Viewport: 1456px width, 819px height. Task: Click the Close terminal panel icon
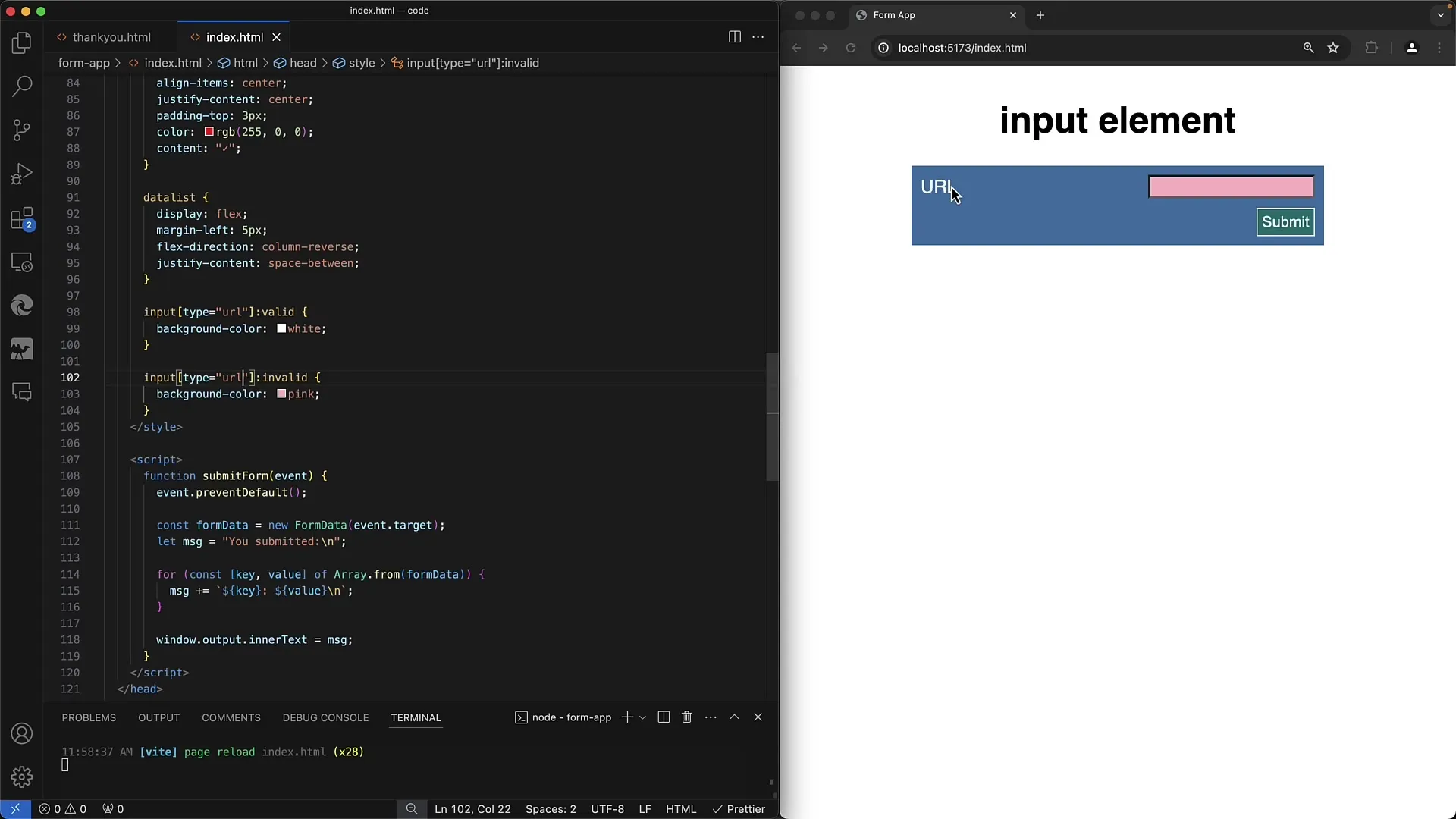click(758, 717)
